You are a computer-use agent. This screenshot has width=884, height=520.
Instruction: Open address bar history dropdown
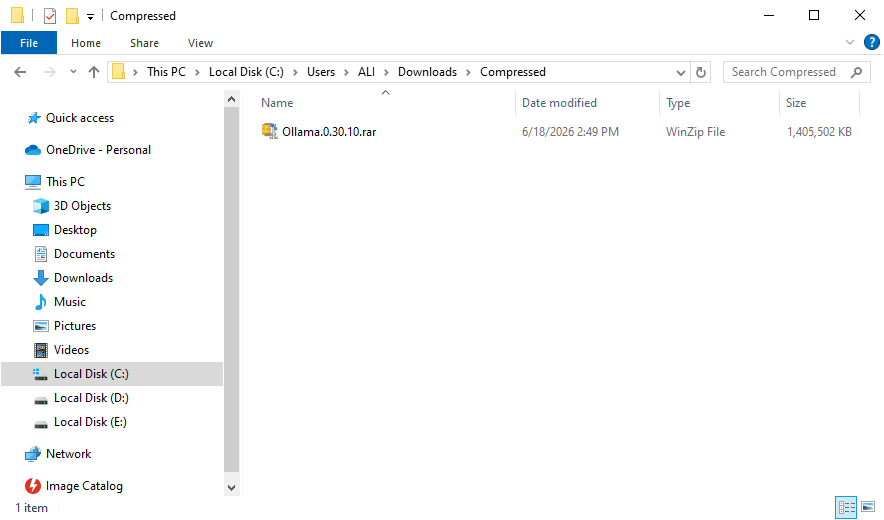point(680,72)
